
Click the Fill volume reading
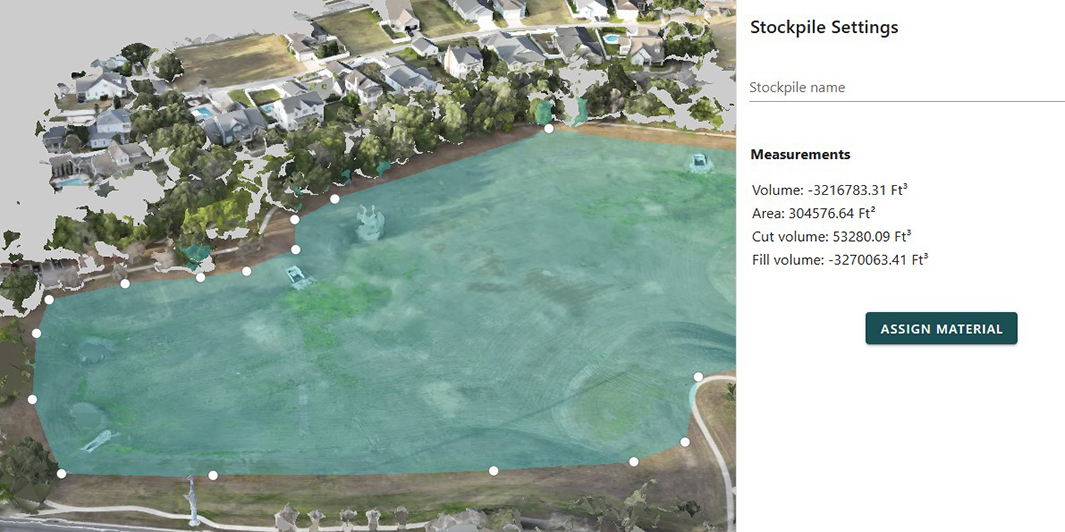[x=840, y=260]
